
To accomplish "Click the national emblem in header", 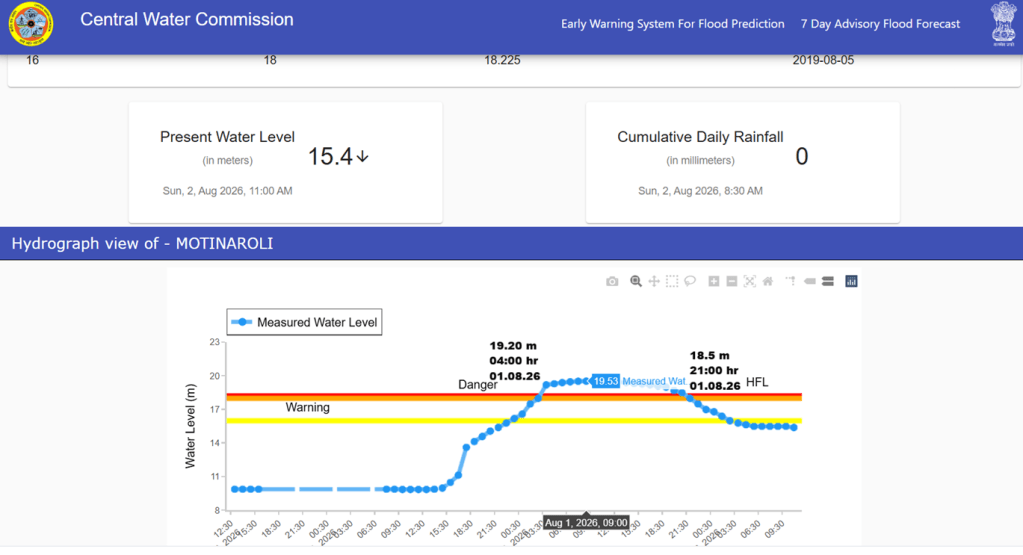I will pos(1003,23).
